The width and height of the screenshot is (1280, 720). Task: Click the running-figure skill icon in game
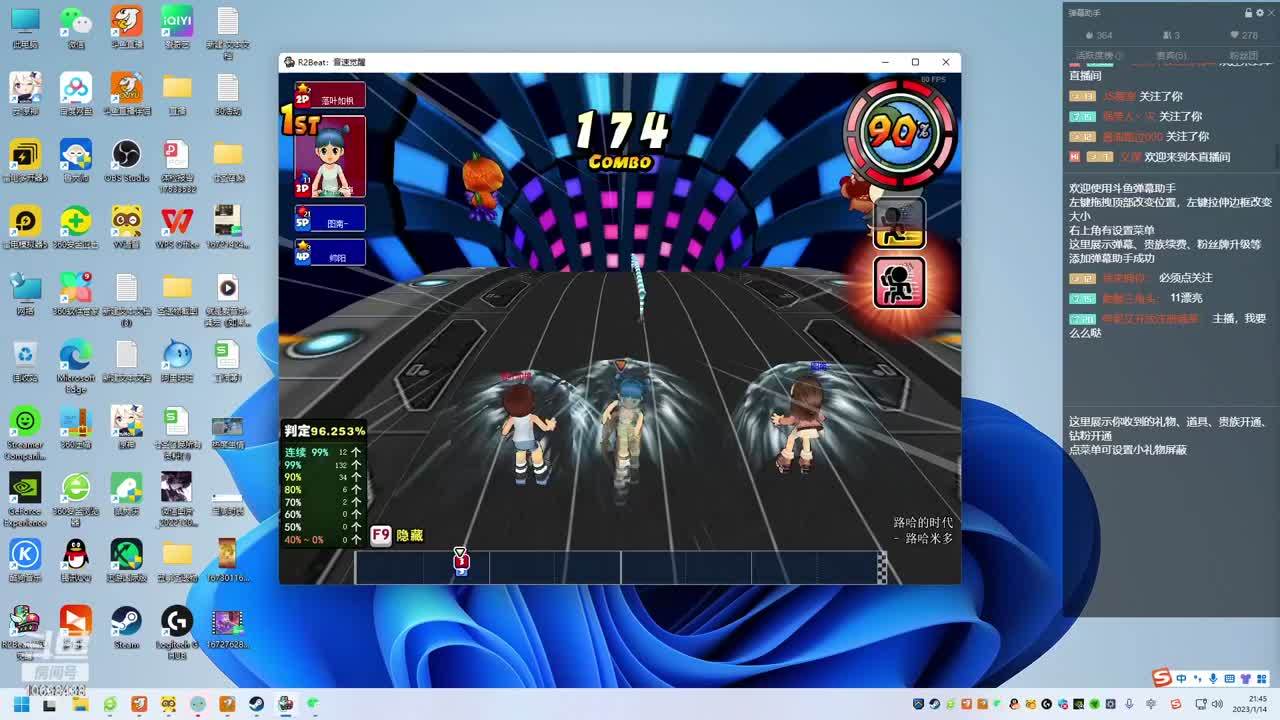click(x=899, y=282)
